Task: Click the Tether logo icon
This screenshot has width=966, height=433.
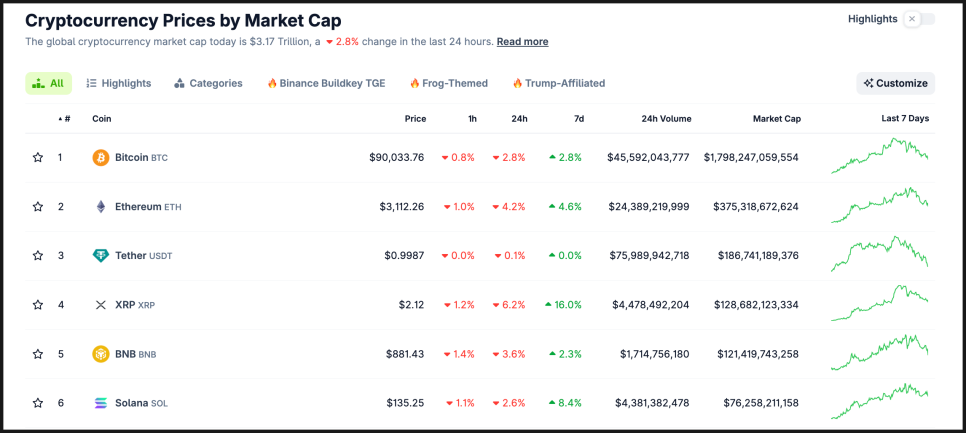Action: (x=101, y=256)
